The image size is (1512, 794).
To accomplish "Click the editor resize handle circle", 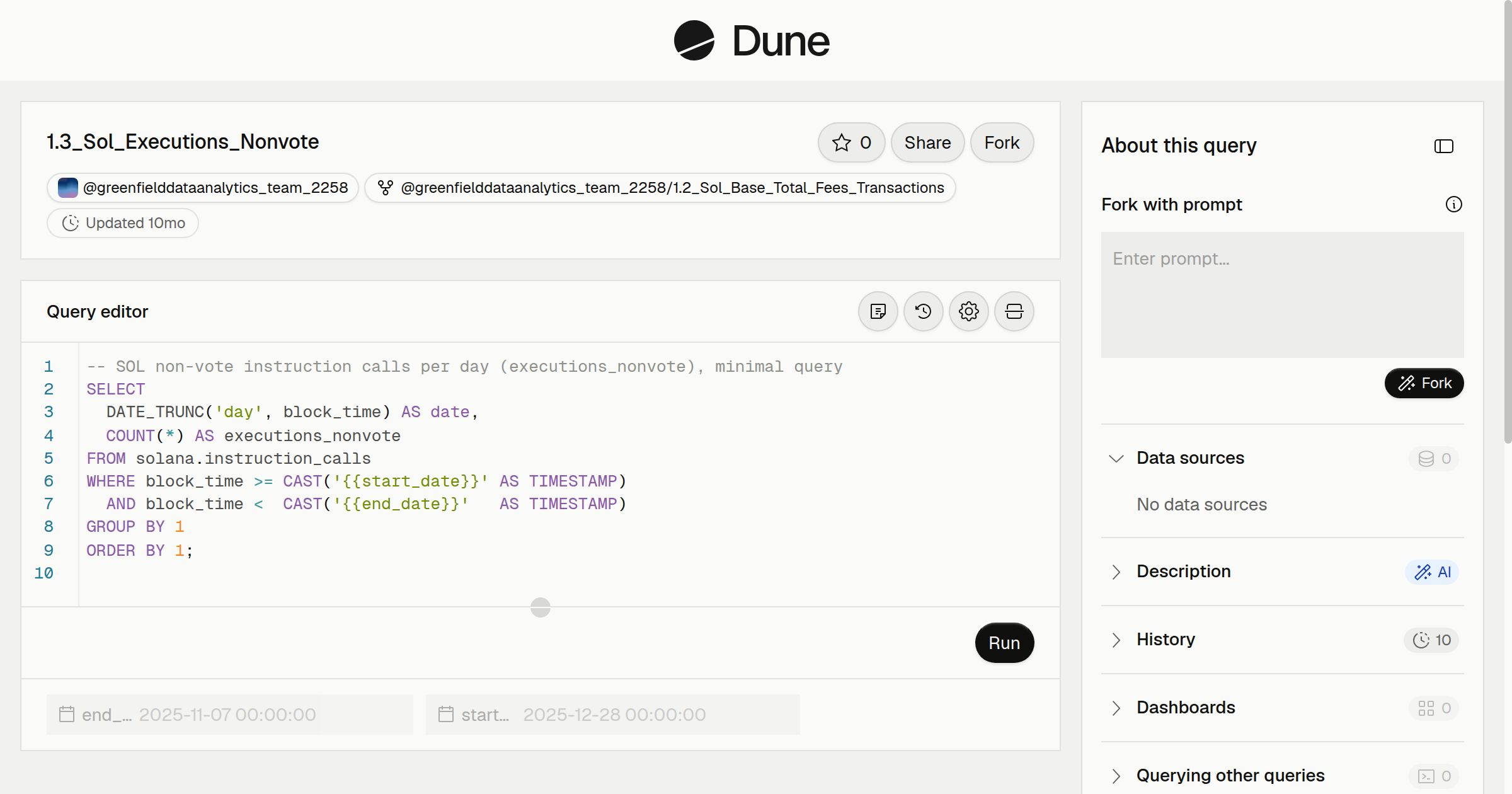I will (541, 607).
